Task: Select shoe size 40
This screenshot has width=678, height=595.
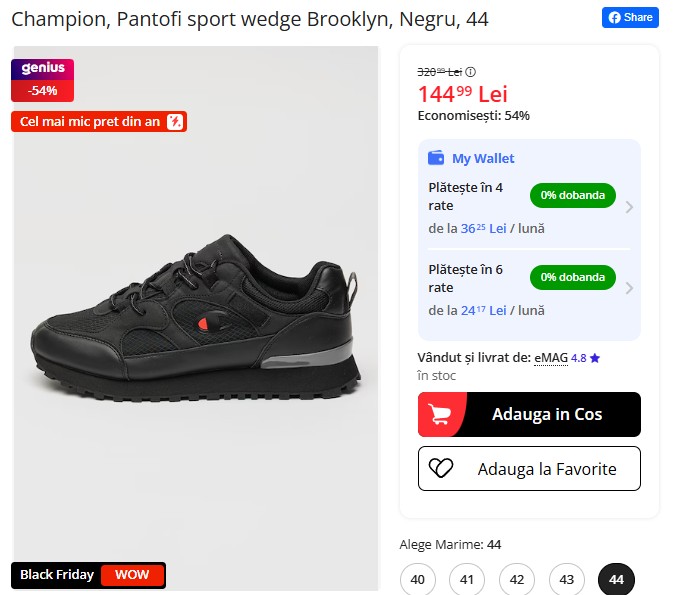Action: point(418,580)
